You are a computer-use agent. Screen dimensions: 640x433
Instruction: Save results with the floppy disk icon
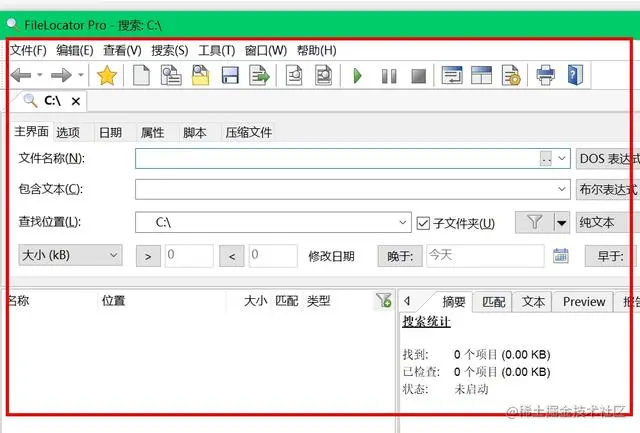(230, 76)
